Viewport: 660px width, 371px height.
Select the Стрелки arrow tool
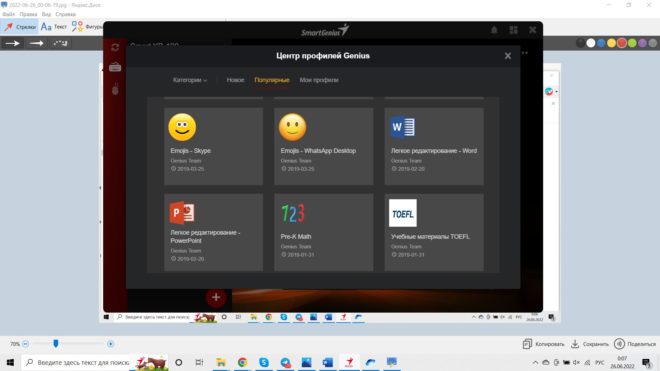point(20,27)
